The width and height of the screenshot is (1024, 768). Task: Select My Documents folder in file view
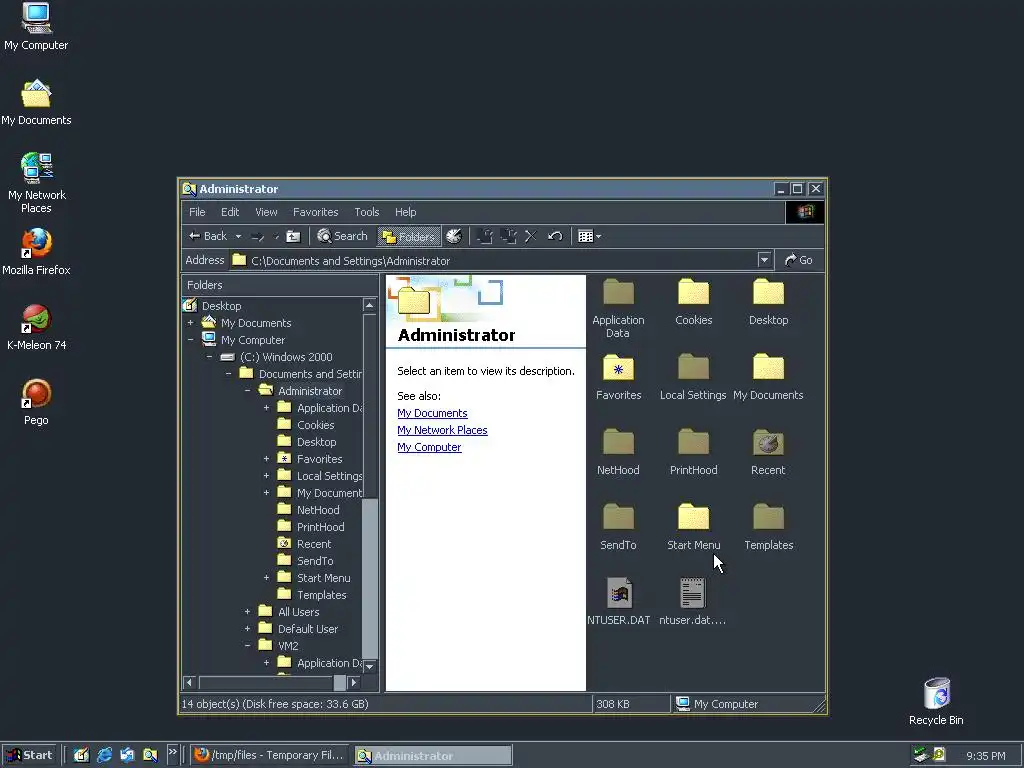(769, 368)
